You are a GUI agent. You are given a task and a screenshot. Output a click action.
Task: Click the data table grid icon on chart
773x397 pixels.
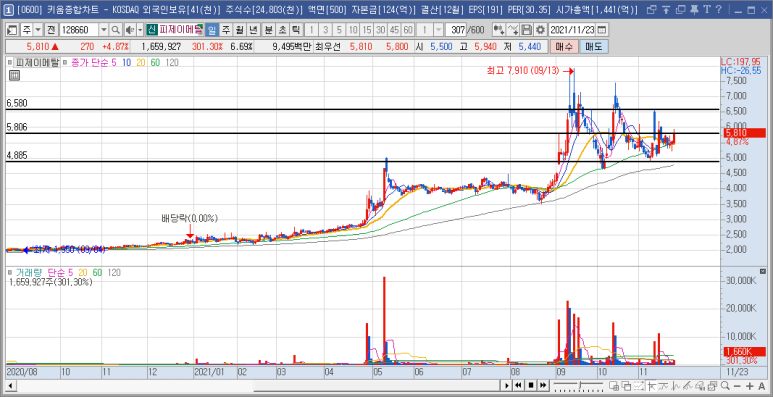click(14, 75)
